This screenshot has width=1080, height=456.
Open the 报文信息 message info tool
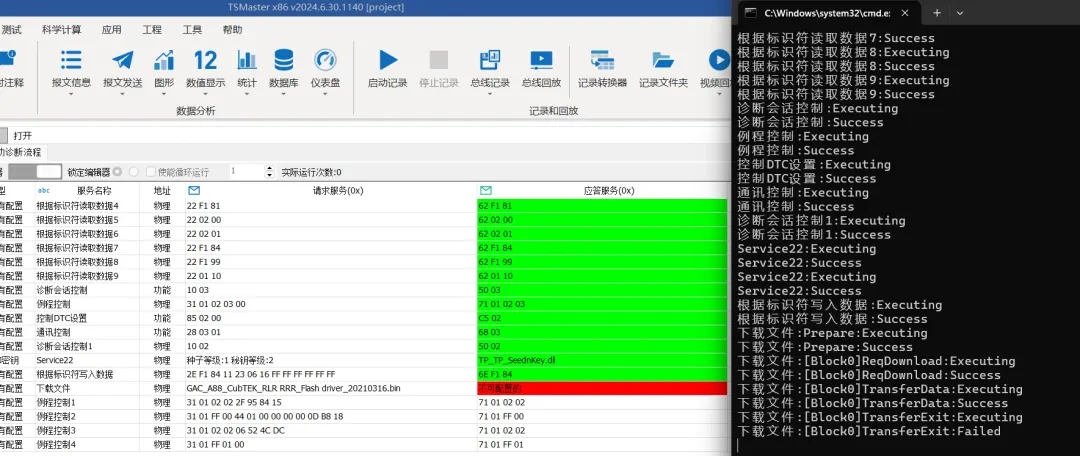71,69
